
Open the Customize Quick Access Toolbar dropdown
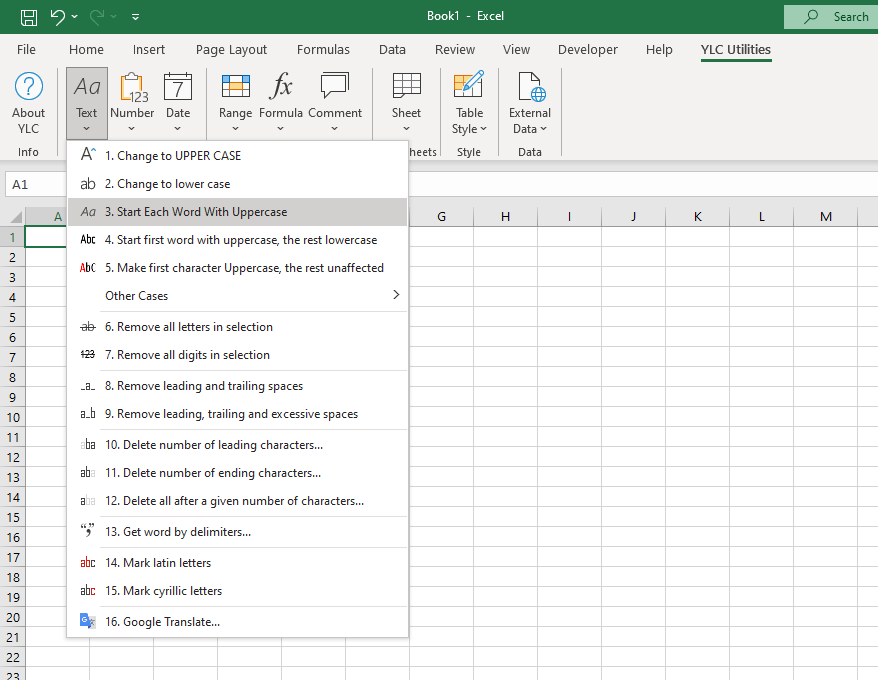136,17
